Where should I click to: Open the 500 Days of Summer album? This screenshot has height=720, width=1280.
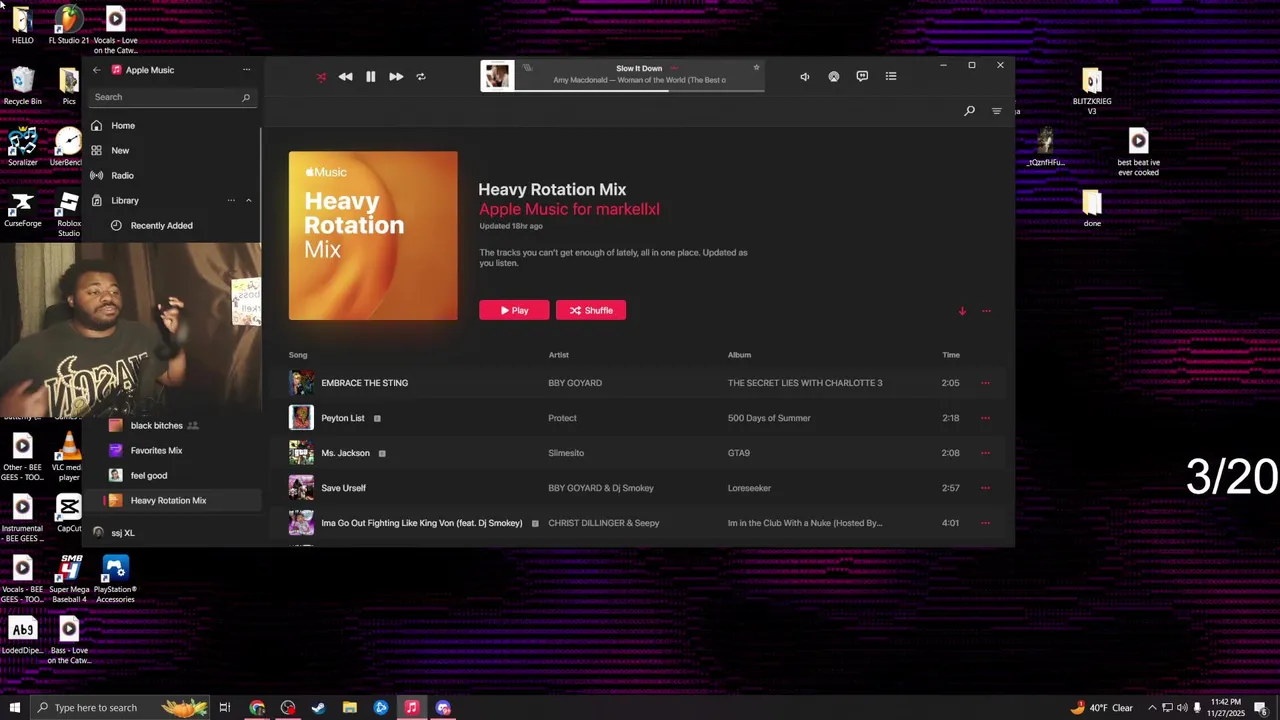tap(769, 418)
